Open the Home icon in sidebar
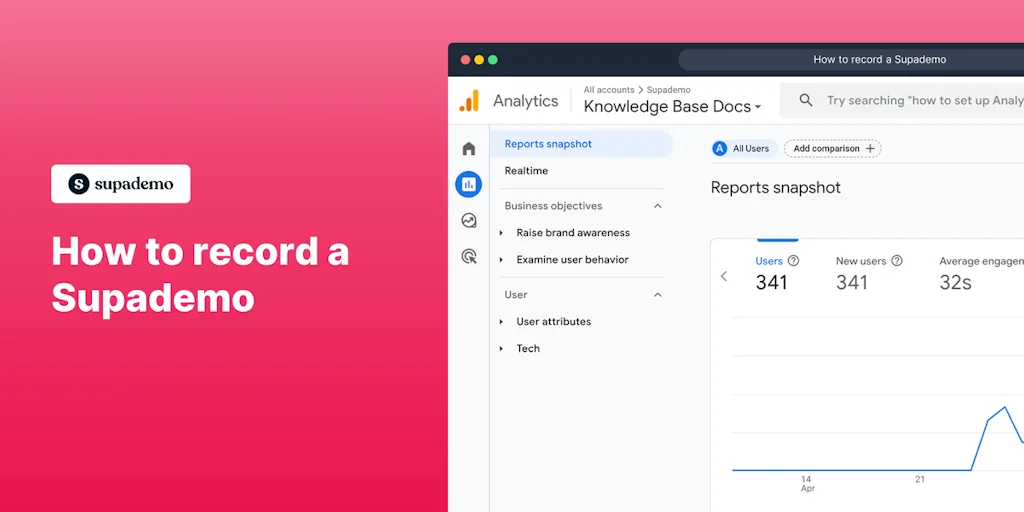 pyautogui.click(x=468, y=149)
